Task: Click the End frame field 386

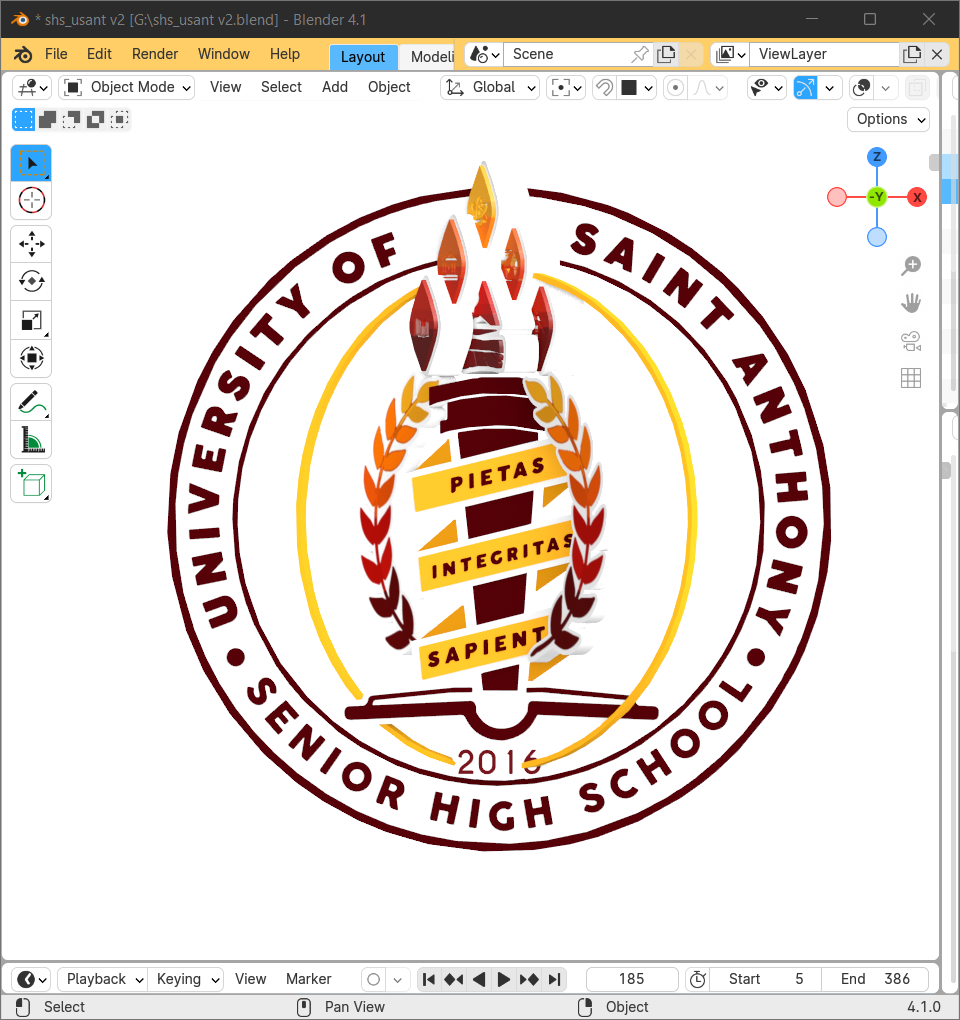Action: (x=875, y=979)
